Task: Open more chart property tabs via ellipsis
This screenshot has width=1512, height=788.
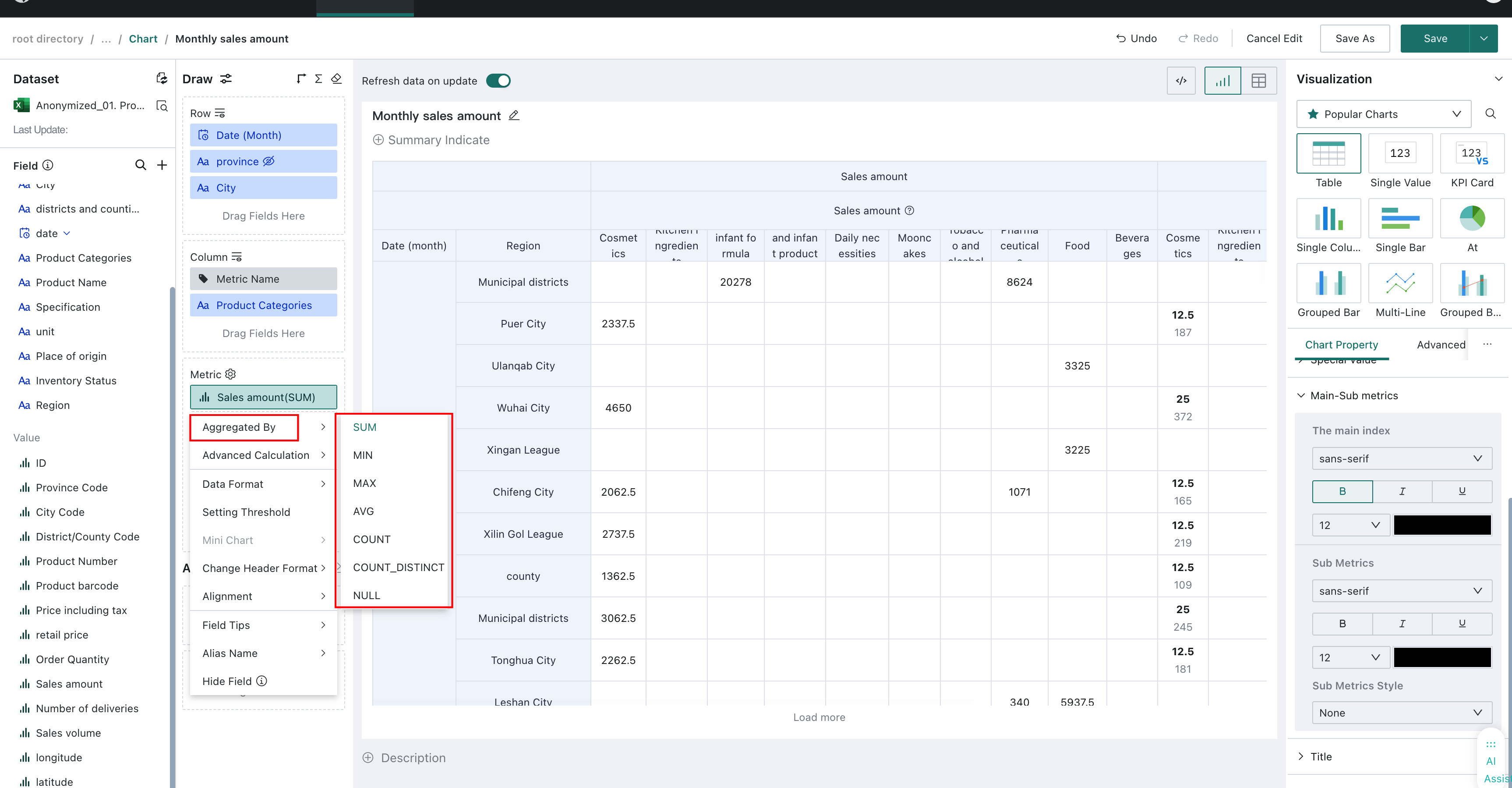Action: click(1487, 344)
